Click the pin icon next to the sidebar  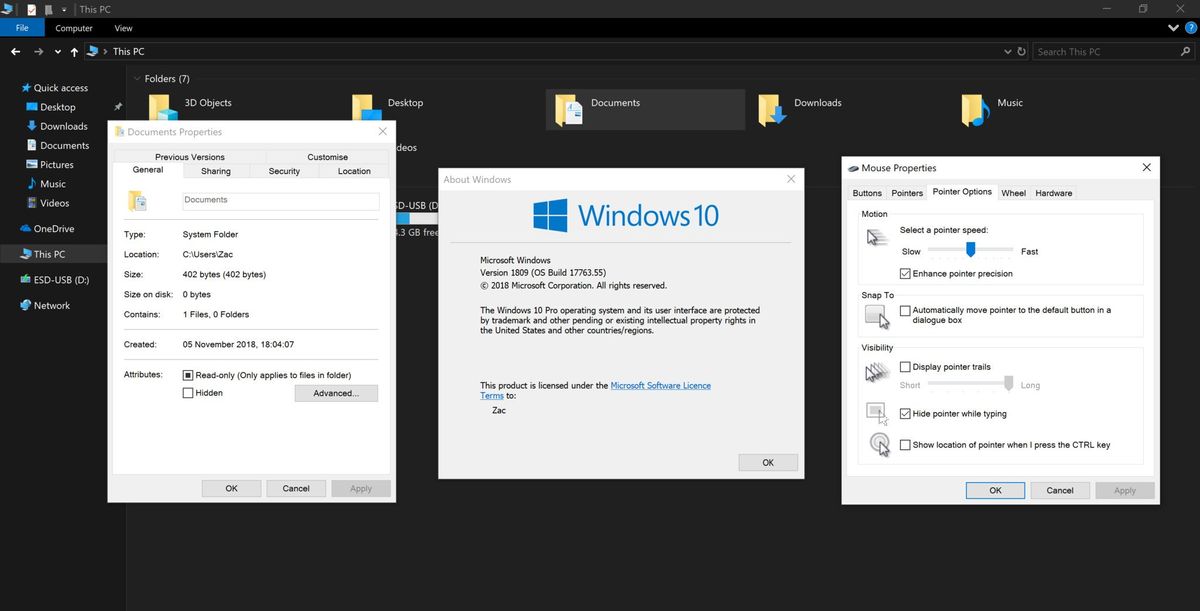click(x=117, y=106)
